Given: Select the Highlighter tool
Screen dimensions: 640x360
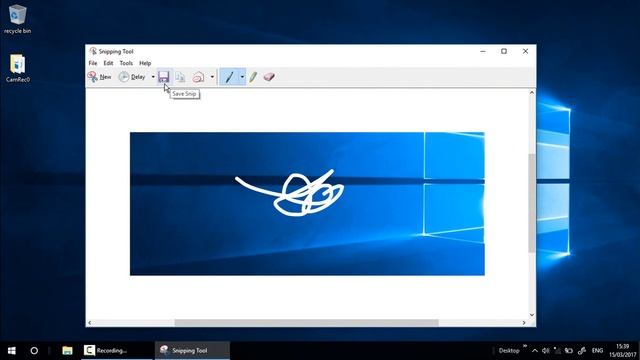Looking at the screenshot, I should coord(253,77).
